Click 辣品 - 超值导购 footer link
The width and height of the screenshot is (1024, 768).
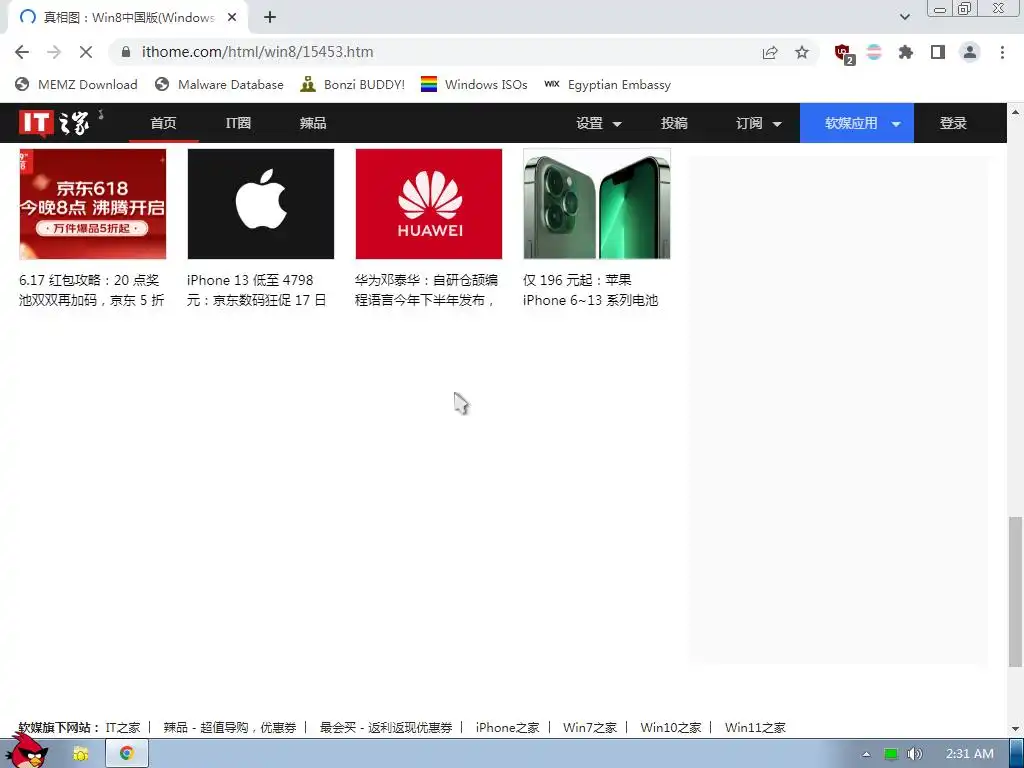(x=230, y=728)
